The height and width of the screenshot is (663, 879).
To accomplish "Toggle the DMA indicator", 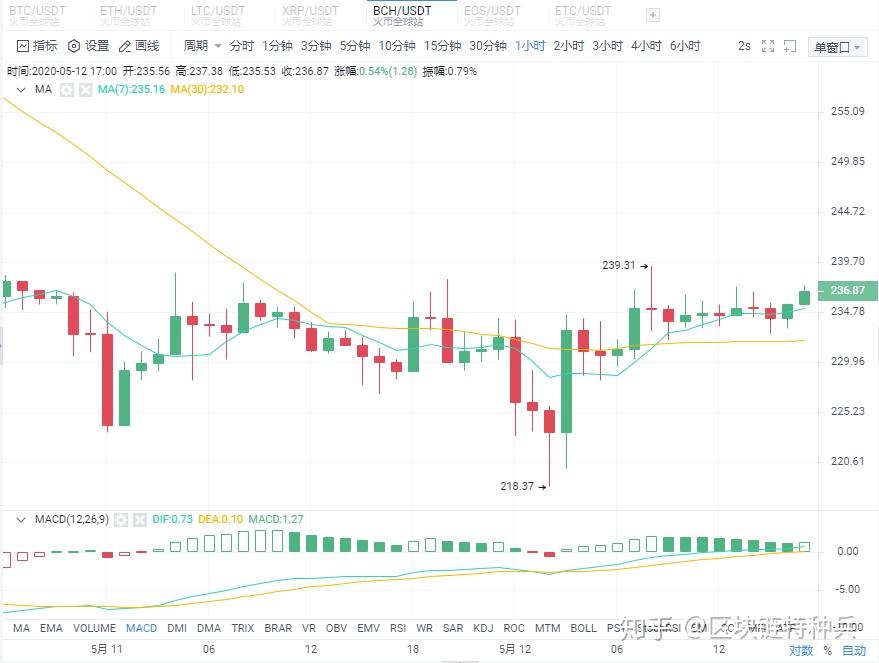I will point(209,628).
